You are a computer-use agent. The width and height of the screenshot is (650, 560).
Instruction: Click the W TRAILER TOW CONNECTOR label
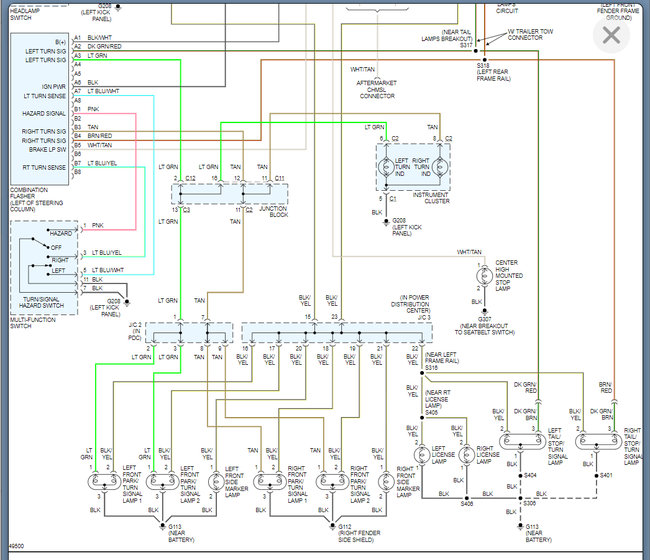coord(530,34)
